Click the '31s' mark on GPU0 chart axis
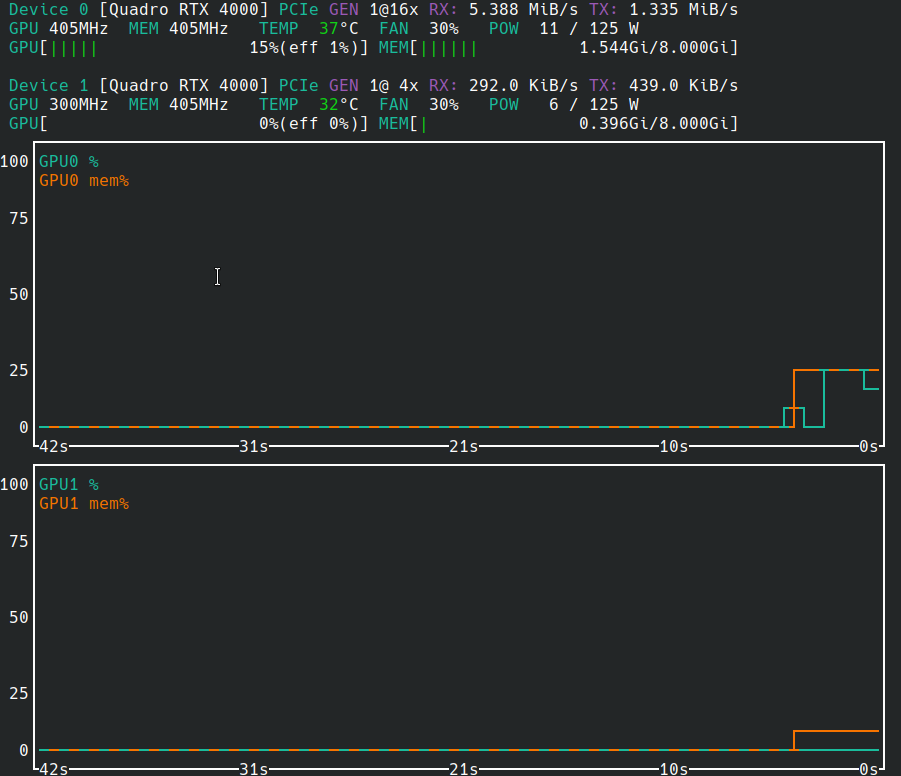Viewport: 901px width, 776px height. click(253, 447)
